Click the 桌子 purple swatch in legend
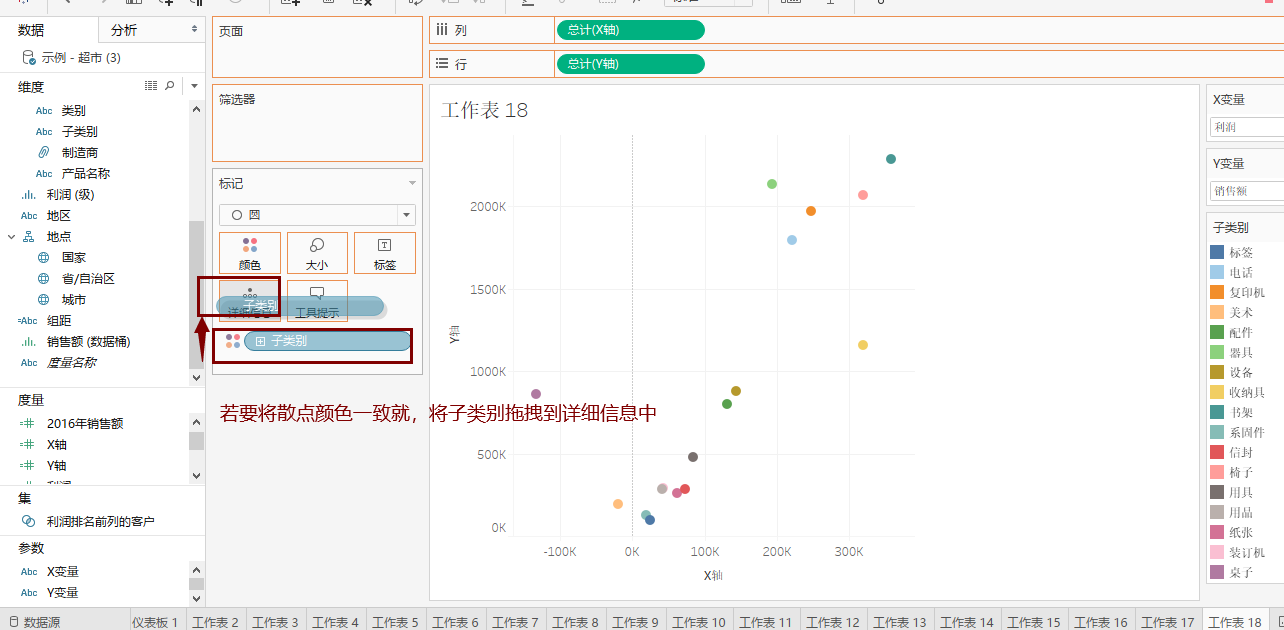1284x630 pixels. tap(1217, 572)
